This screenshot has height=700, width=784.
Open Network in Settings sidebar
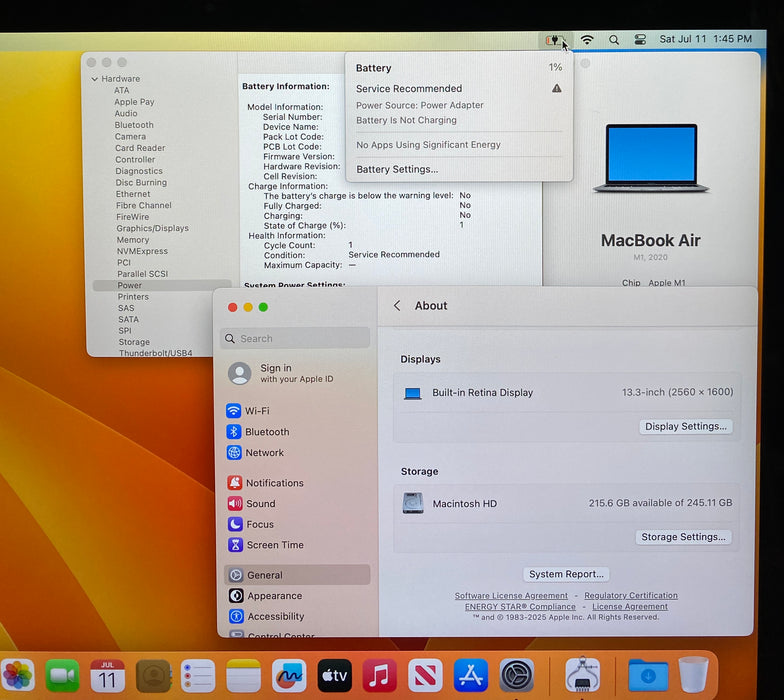pyautogui.click(x=255, y=452)
